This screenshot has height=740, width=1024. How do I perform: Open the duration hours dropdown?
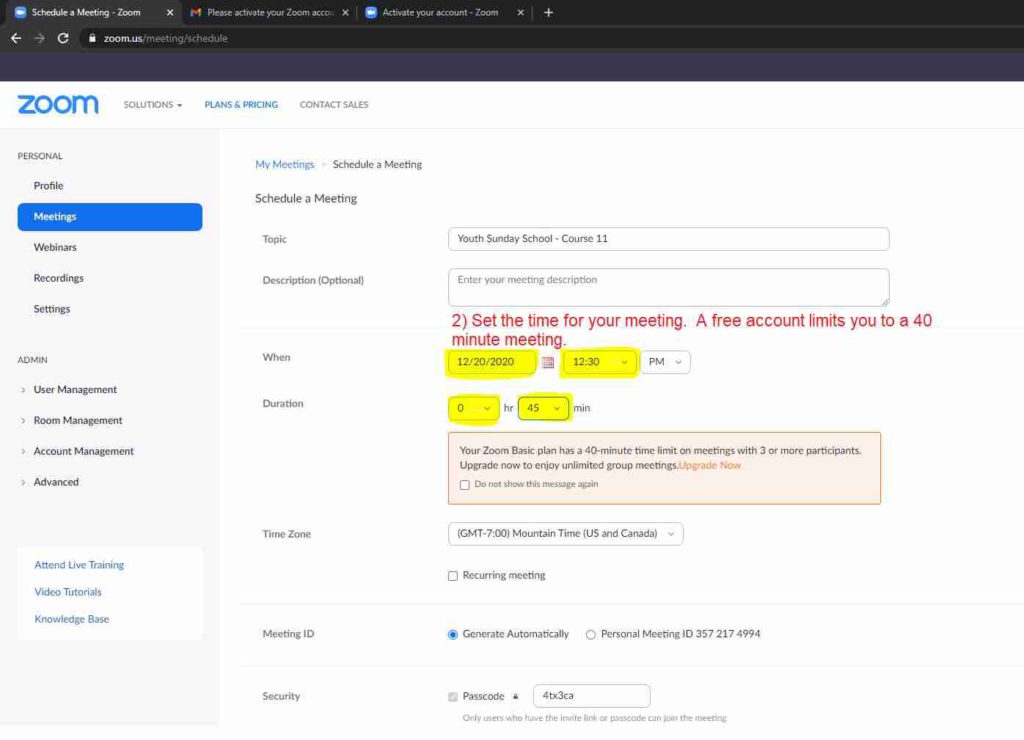coord(473,408)
